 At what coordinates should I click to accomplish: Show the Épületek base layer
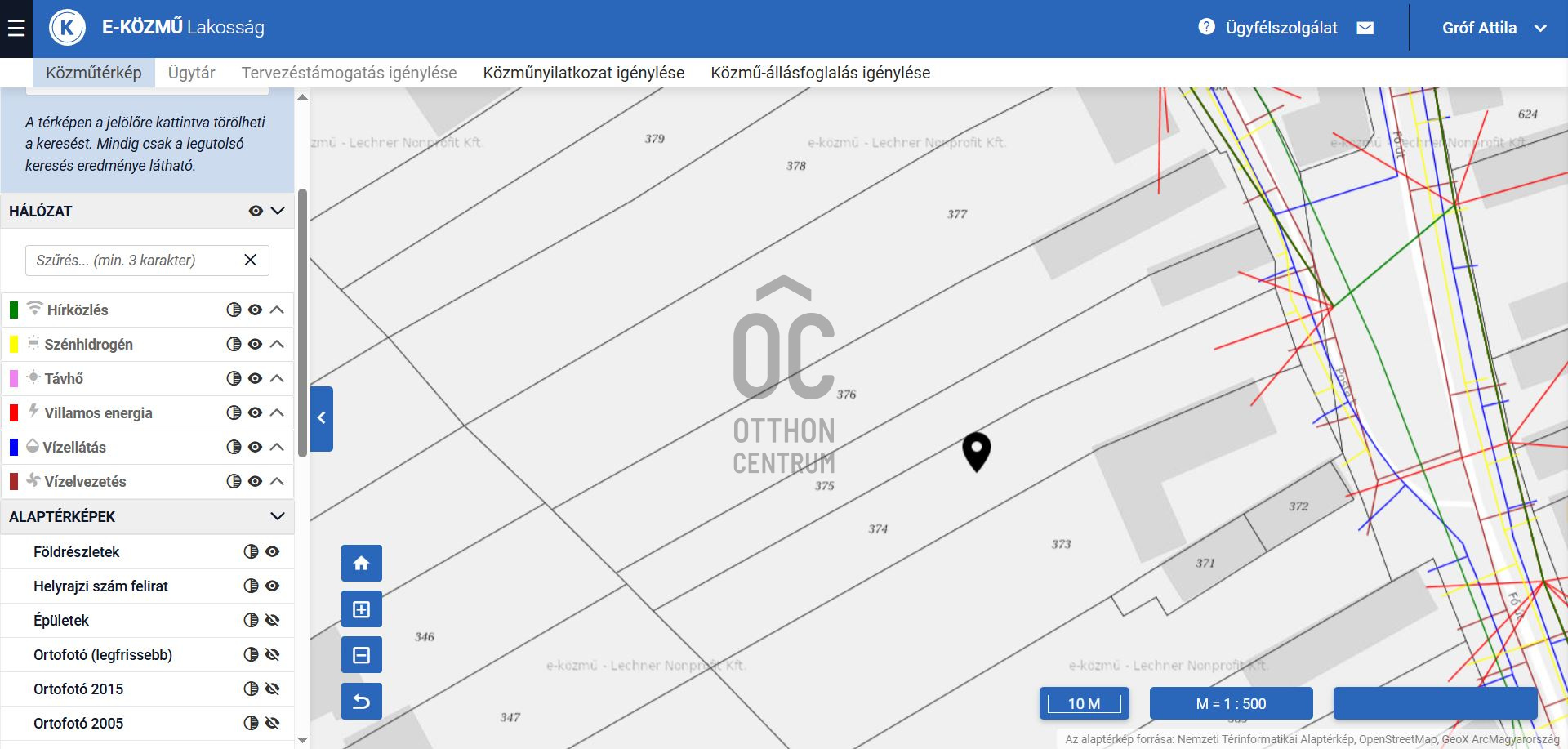(273, 620)
